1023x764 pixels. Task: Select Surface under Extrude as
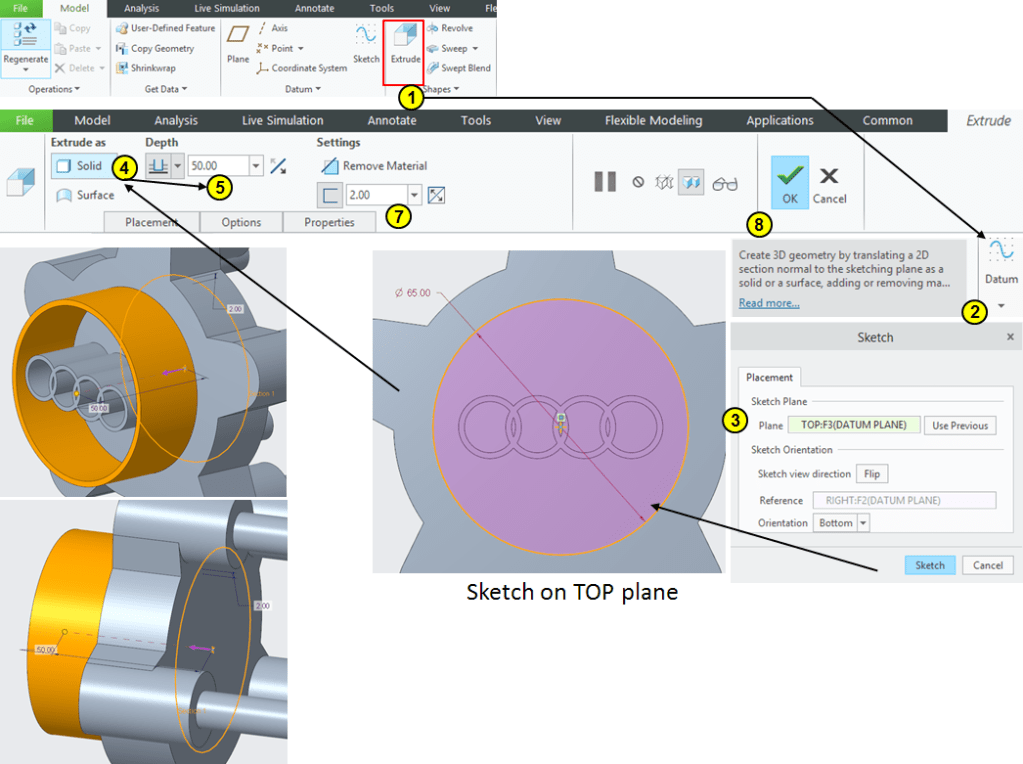[x=86, y=195]
